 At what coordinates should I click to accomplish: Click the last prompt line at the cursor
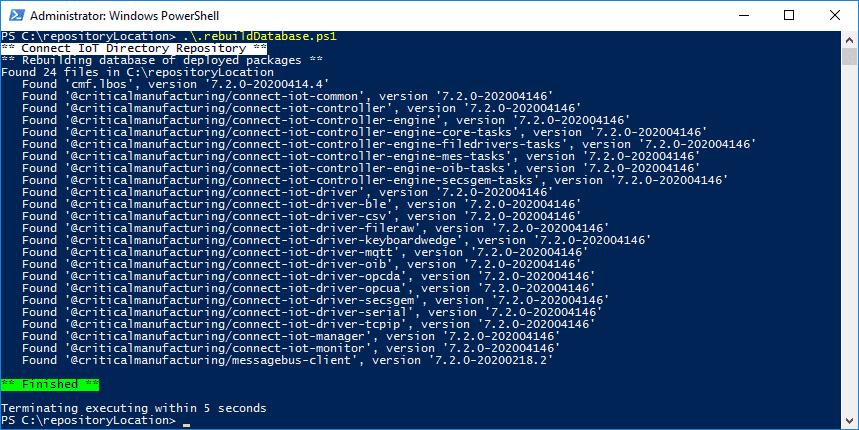[185, 421]
